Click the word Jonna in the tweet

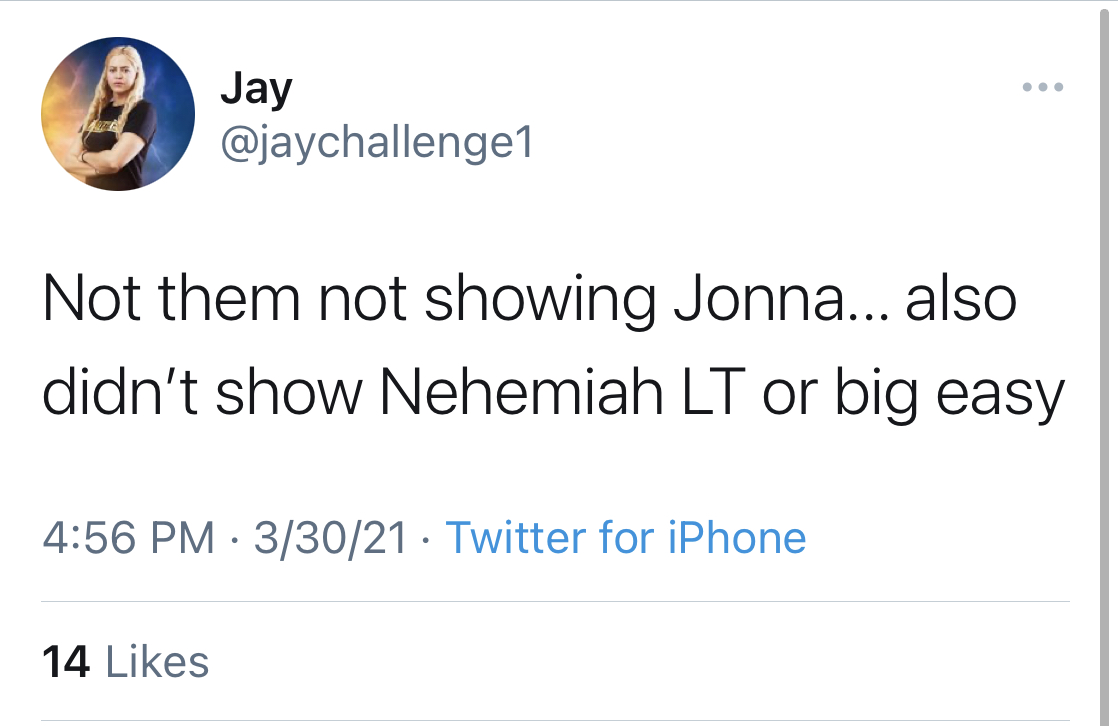[758, 299]
